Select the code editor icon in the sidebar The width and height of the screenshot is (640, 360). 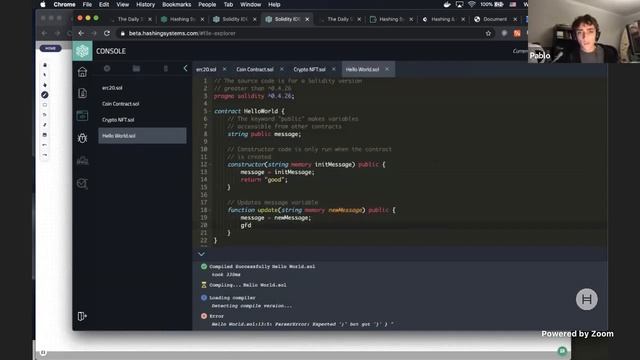click(82, 116)
